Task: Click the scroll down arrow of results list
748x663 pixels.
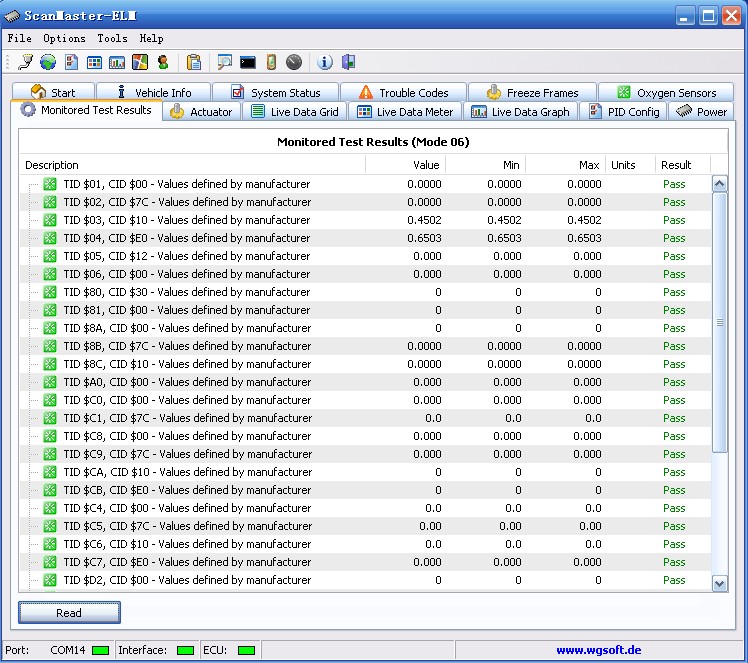Action: [x=719, y=583]
